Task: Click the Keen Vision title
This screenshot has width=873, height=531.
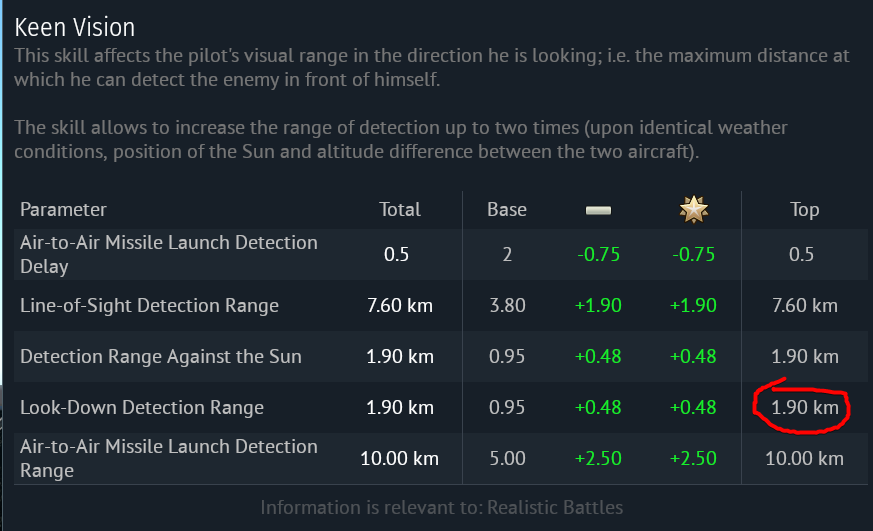Action: point(75,27)
